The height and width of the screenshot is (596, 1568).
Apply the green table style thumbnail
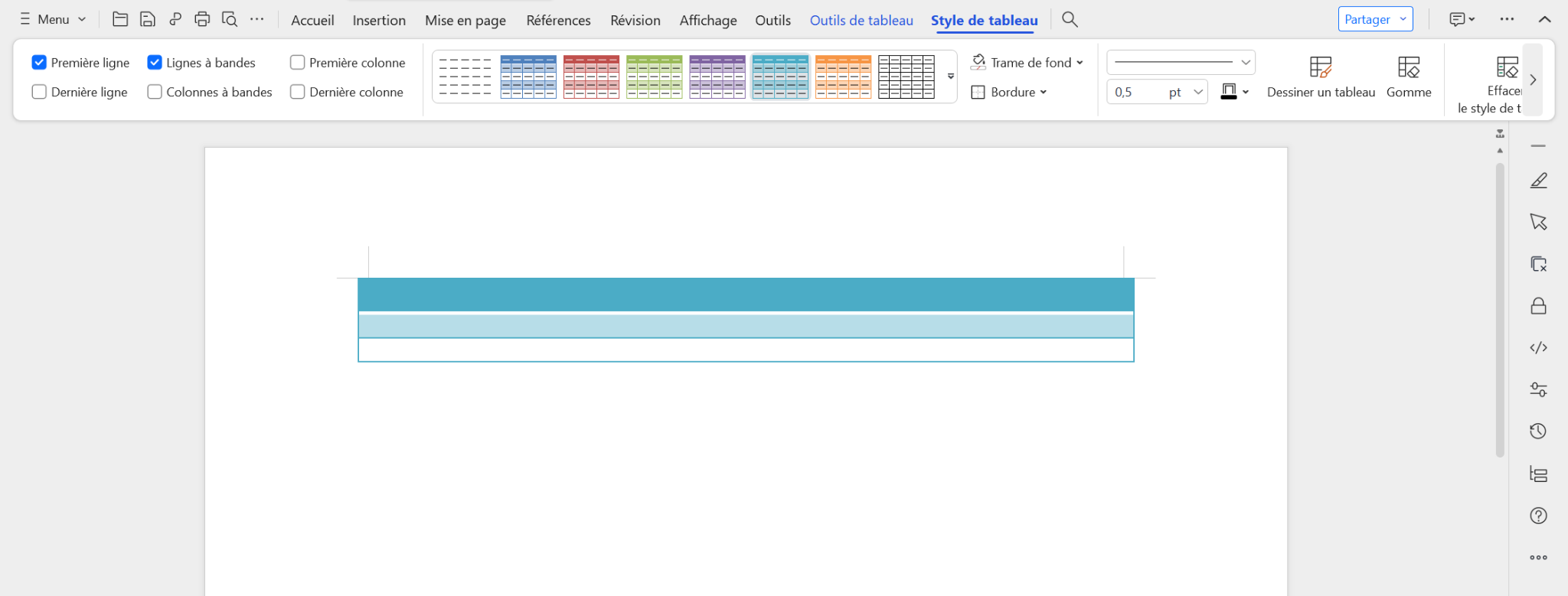pos(654,77)
